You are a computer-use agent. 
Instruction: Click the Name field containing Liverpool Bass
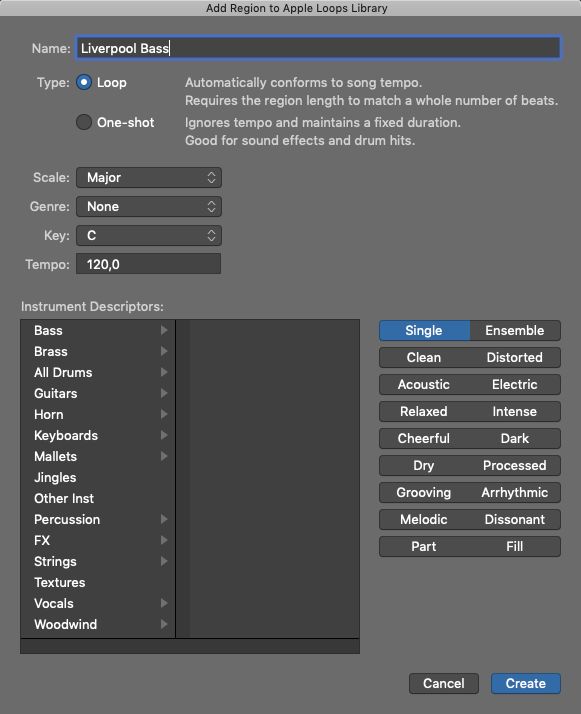point(318,48)
